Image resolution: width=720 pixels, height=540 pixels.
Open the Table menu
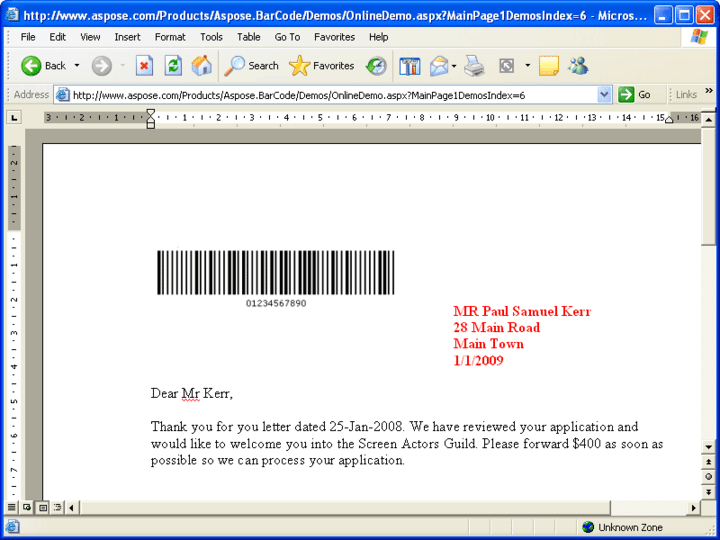(248, 37)
